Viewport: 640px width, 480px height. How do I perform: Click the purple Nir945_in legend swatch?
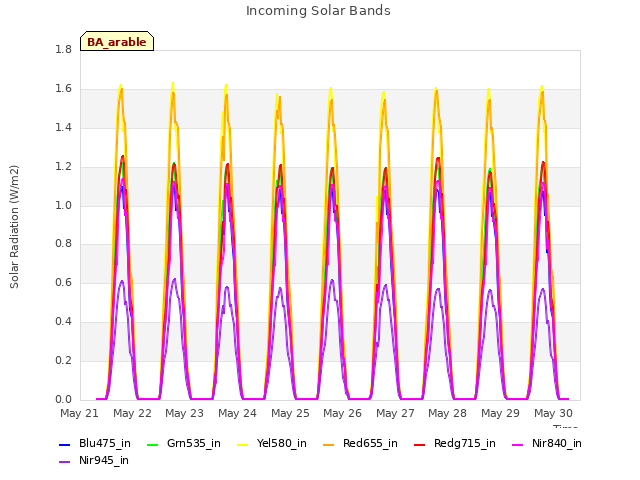65,462
